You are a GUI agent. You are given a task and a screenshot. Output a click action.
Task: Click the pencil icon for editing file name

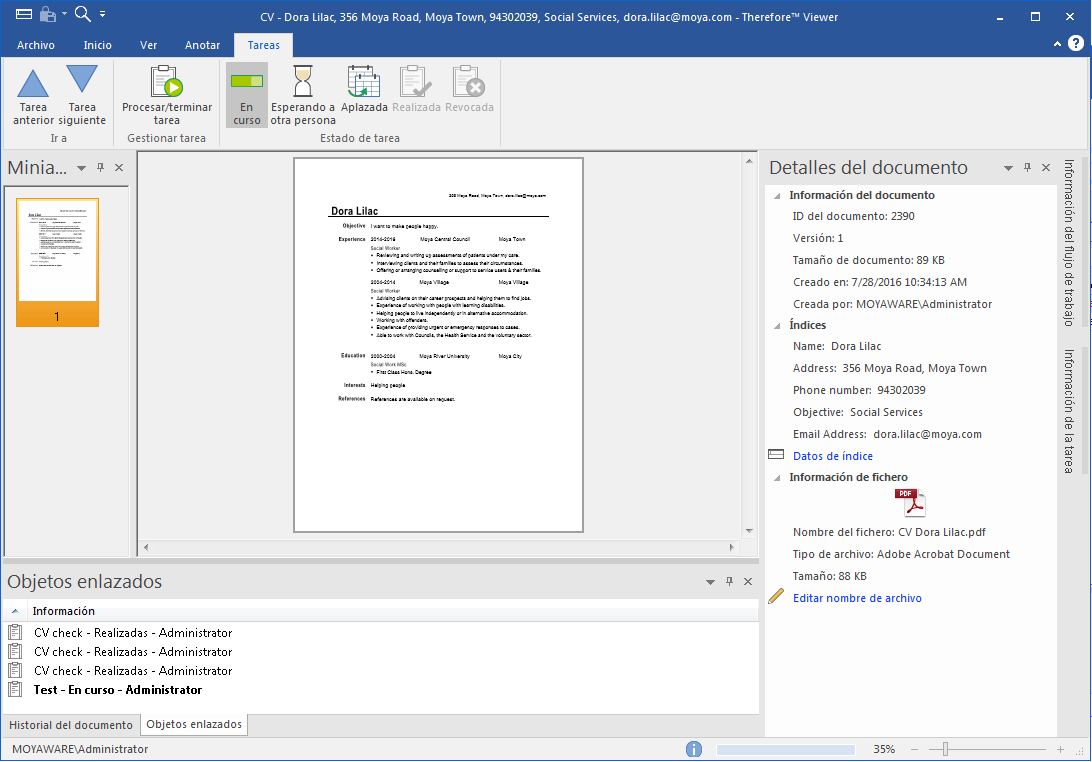click(776, 596)
